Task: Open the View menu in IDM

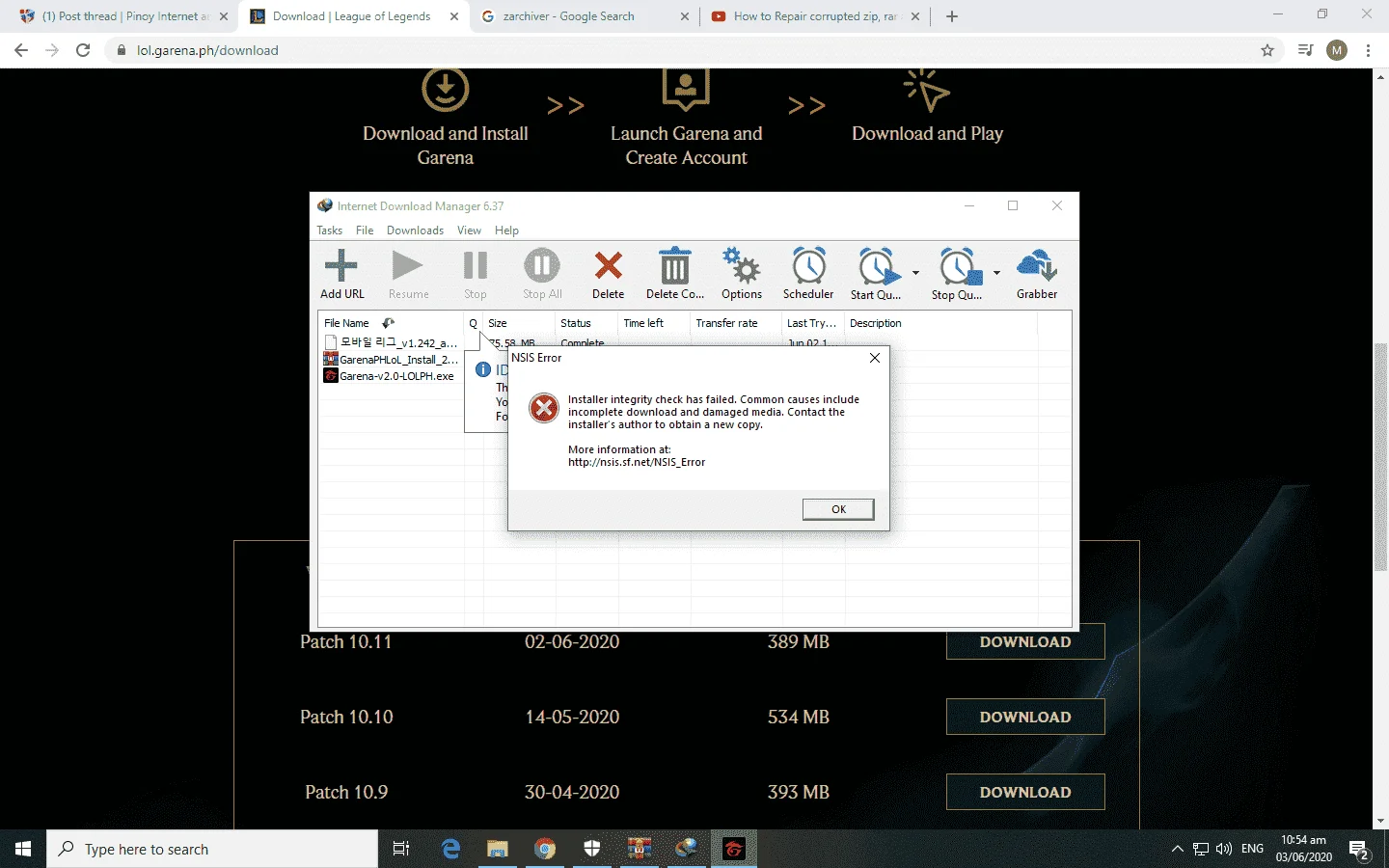Action: coord(469,231)
